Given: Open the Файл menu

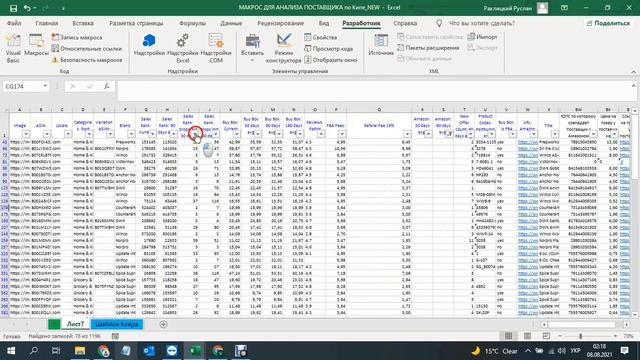Looking at the screenshot, I should coord(14,23).
